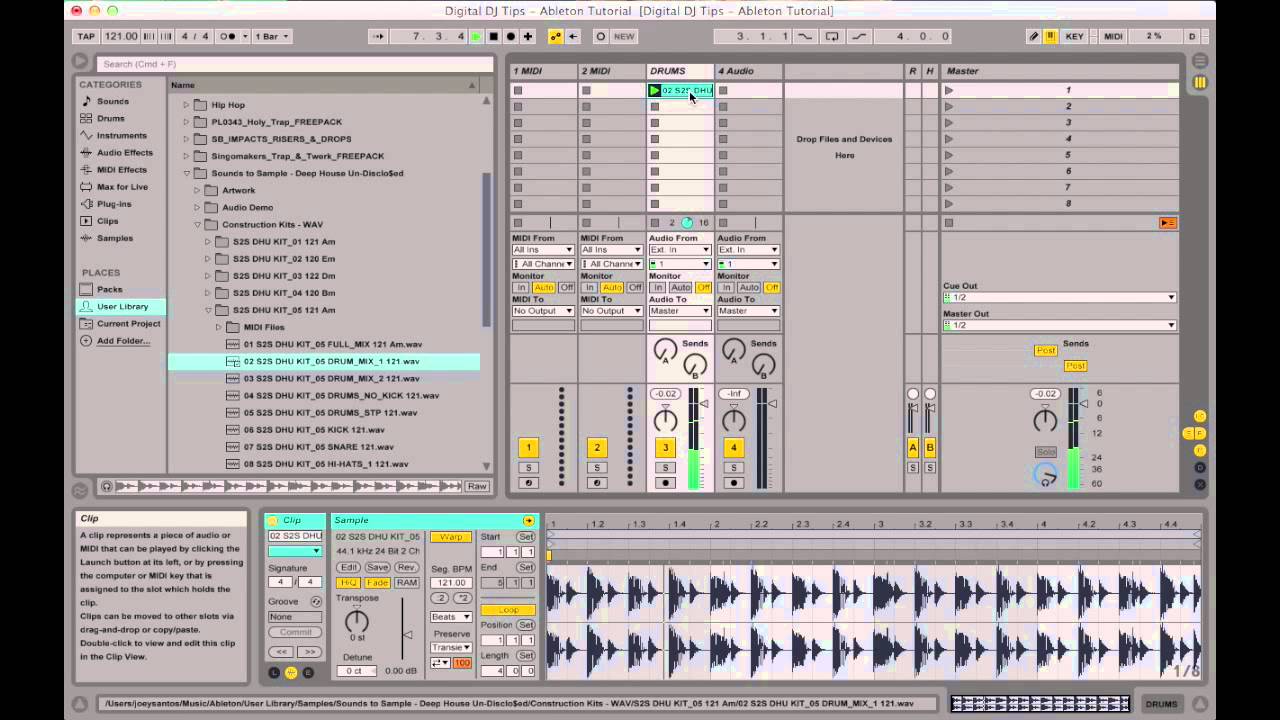The width and height of the screenshot is (1280, 720).
Task: Toggle the clip Loop switch
Action: coord(508,610)
